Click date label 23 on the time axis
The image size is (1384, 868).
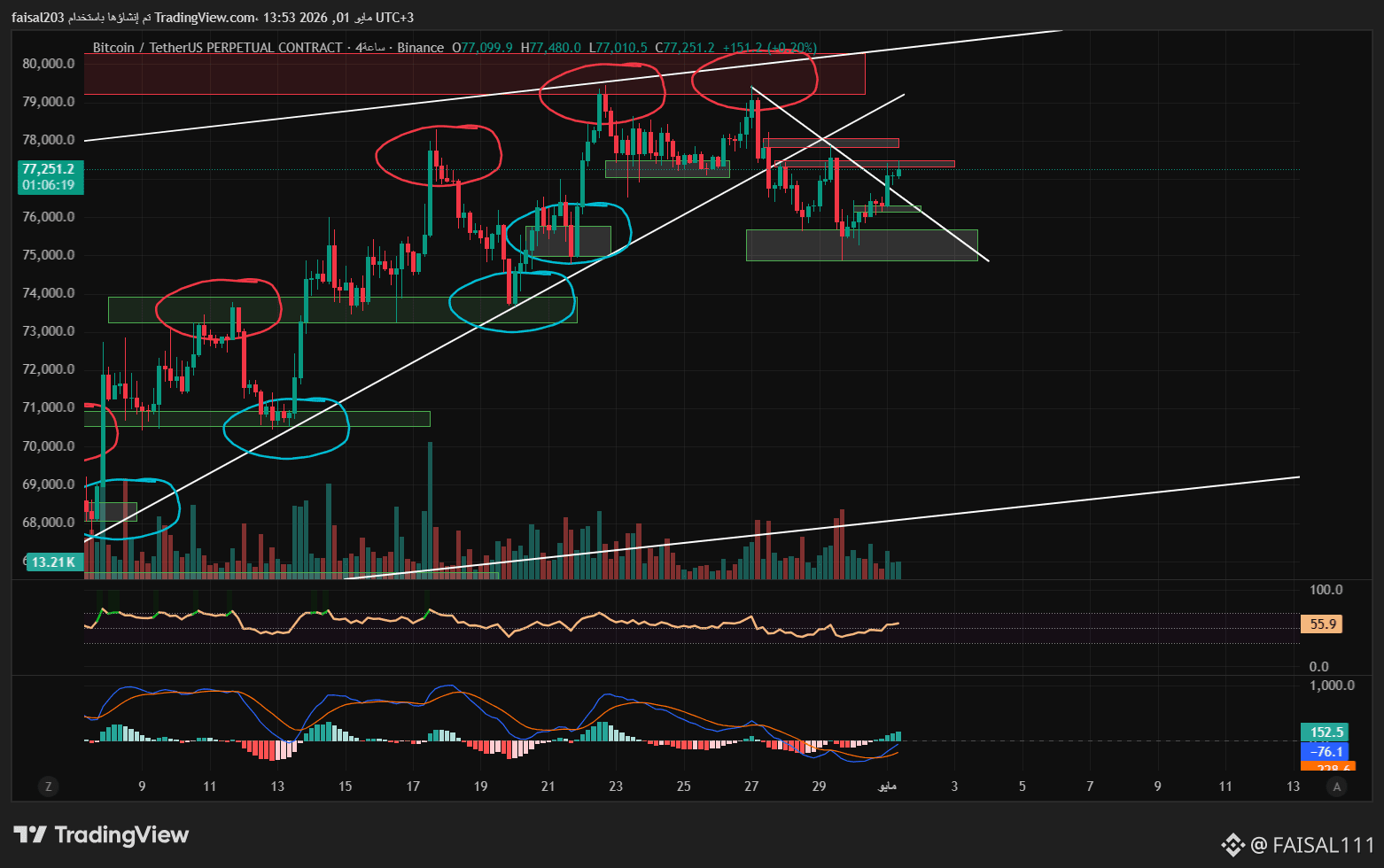coord(616,786)
